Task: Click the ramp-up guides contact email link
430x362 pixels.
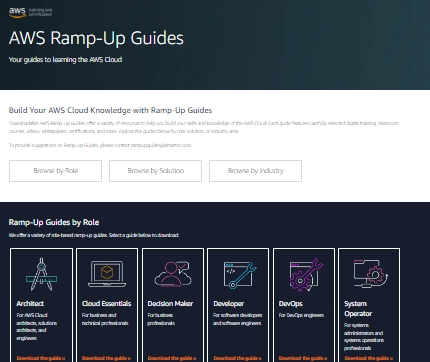Action: tap(161, 145)
